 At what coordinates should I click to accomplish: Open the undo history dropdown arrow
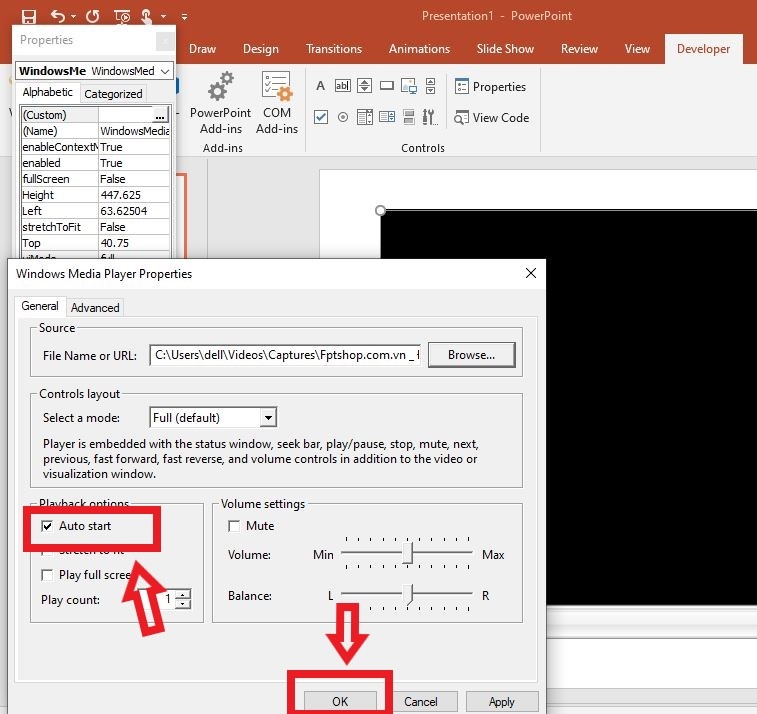73,17
